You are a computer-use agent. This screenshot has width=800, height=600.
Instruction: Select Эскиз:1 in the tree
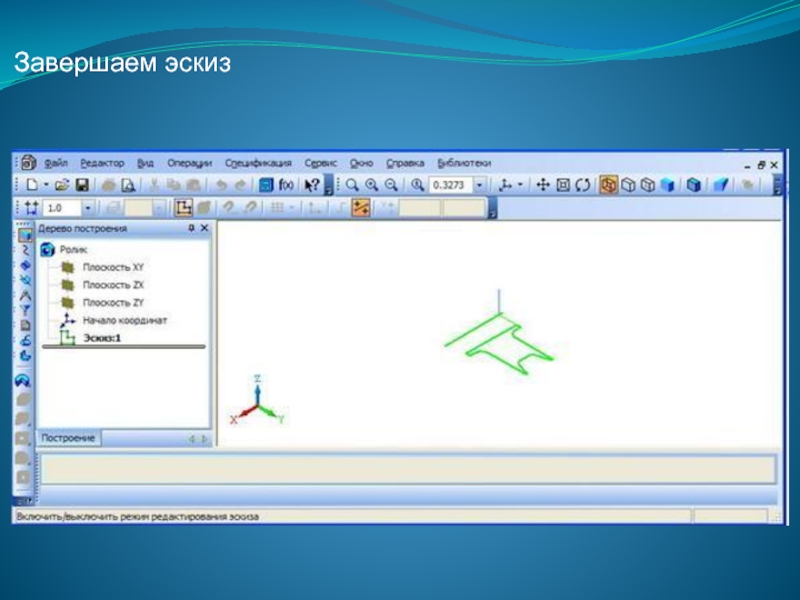point(102,338)
